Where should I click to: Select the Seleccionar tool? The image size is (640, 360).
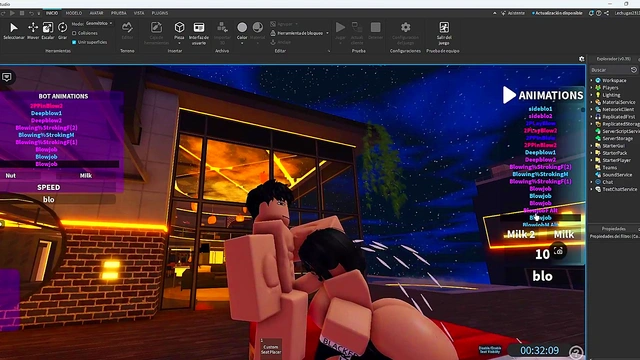(x=14, y=31)
